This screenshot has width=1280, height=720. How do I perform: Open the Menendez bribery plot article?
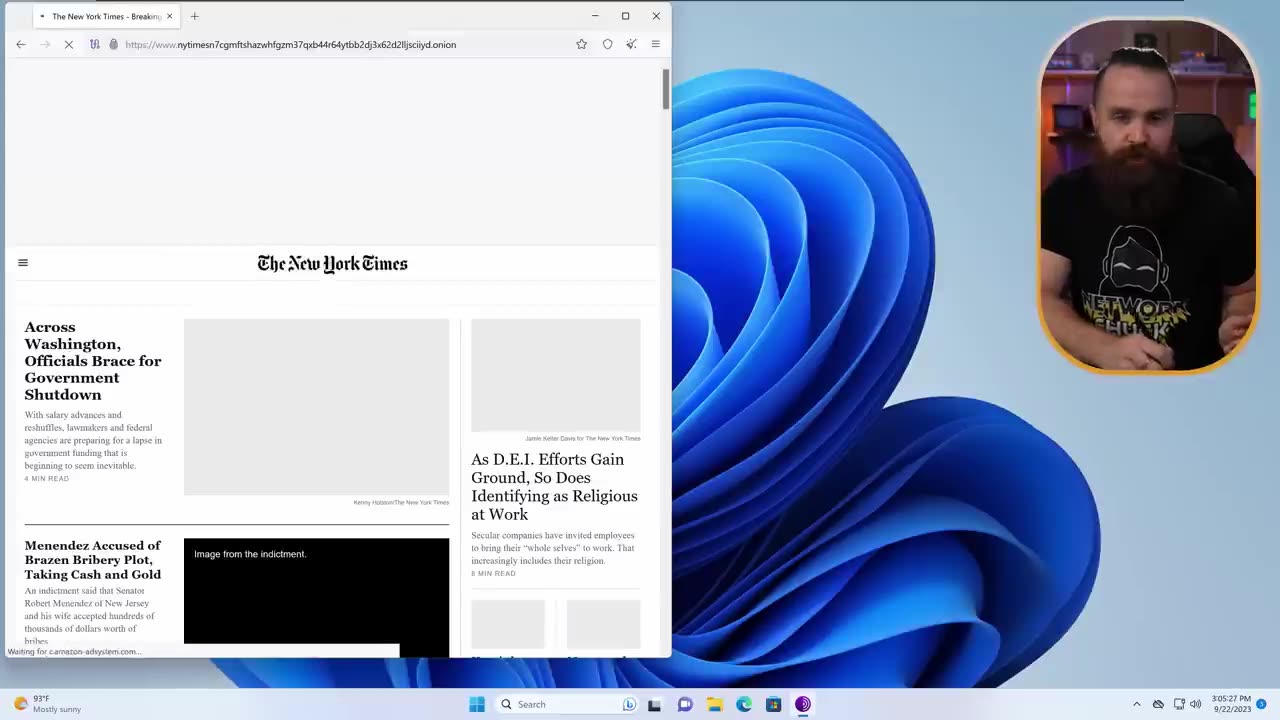[93, 560]
